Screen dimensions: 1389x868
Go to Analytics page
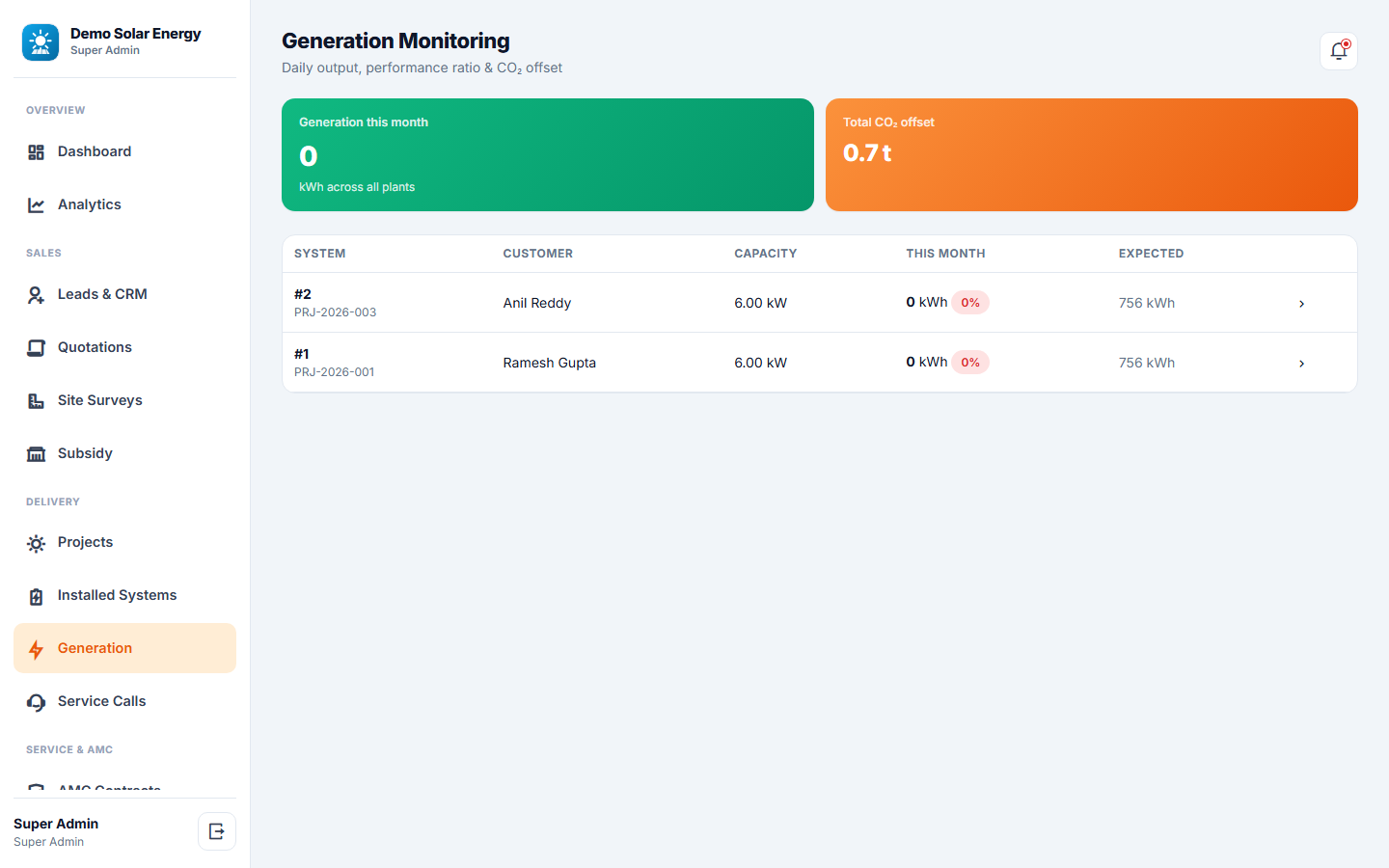coord(124,205)
